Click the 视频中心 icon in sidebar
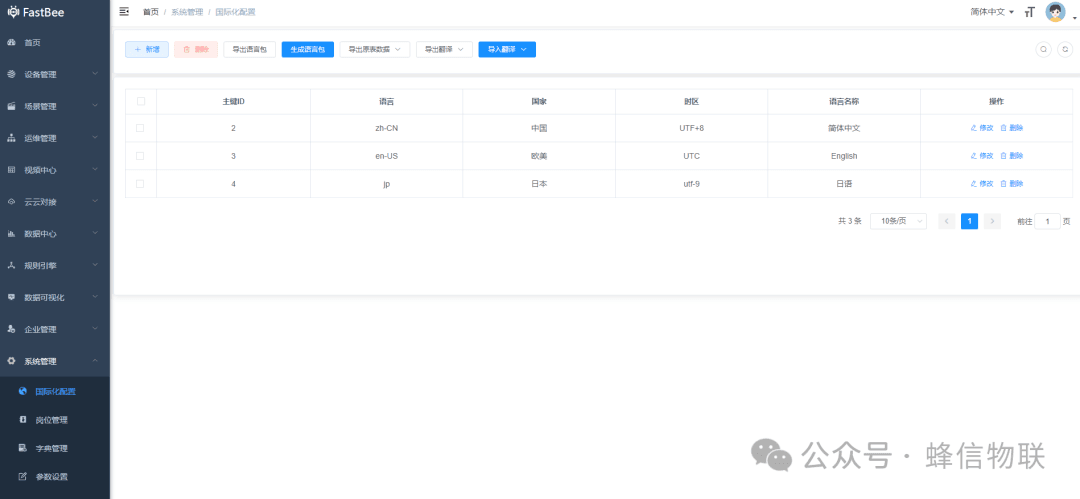 point(11,170)
